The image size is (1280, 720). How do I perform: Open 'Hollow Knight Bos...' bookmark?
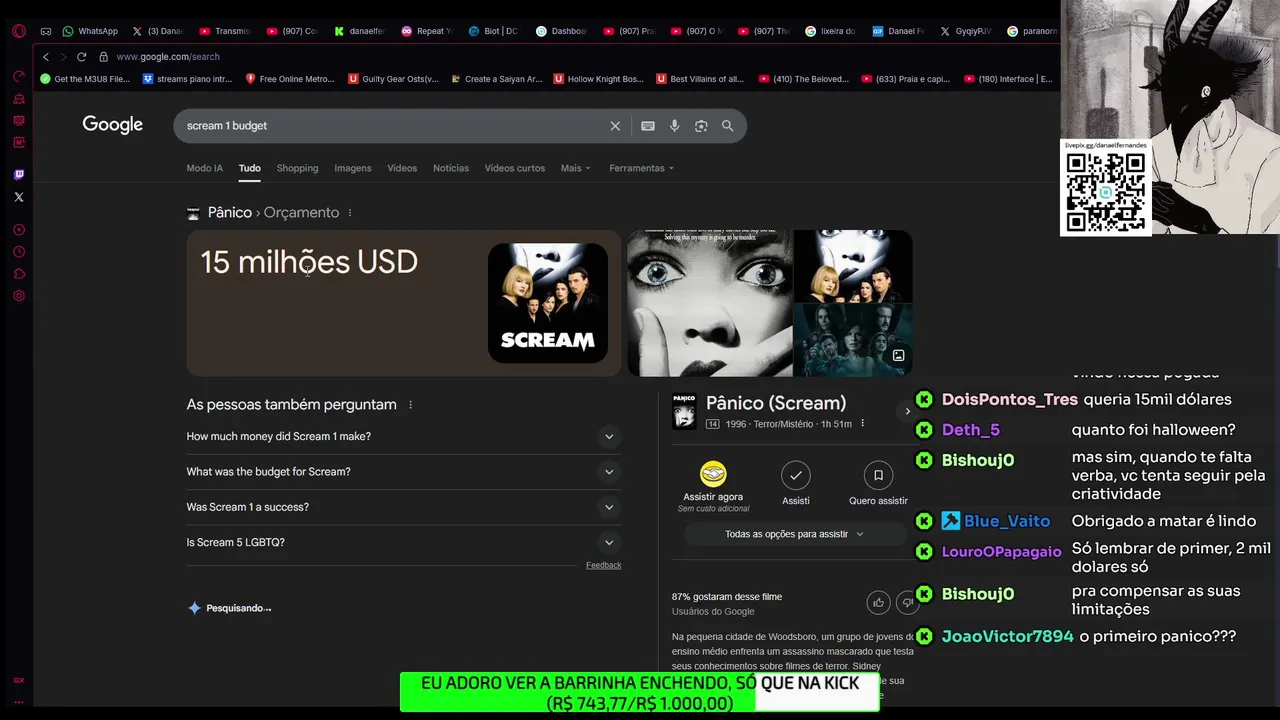(x=598, y=79)
